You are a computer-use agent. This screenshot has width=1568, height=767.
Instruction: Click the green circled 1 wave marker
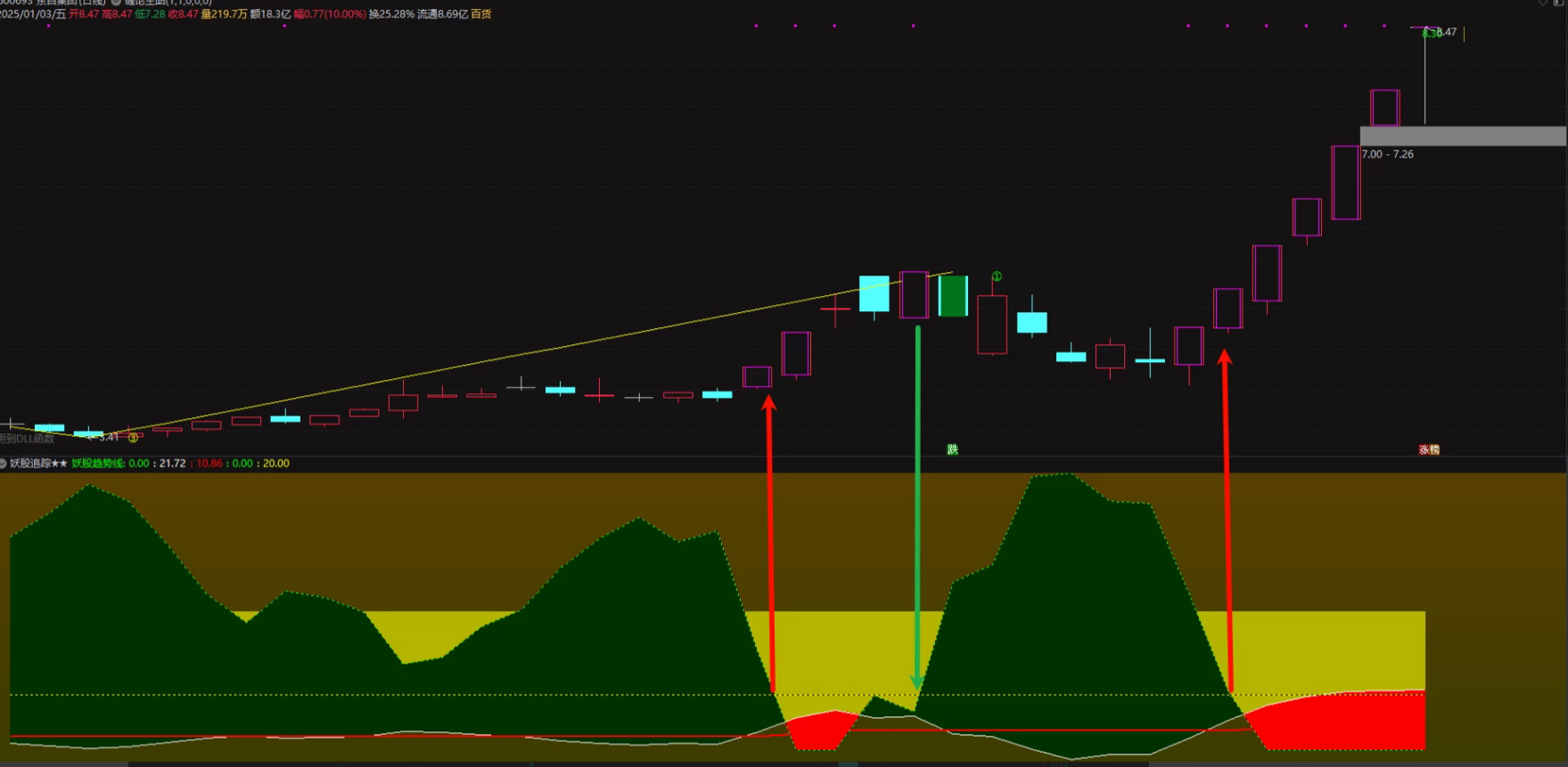pyautogui.click(x=997, y=276)
